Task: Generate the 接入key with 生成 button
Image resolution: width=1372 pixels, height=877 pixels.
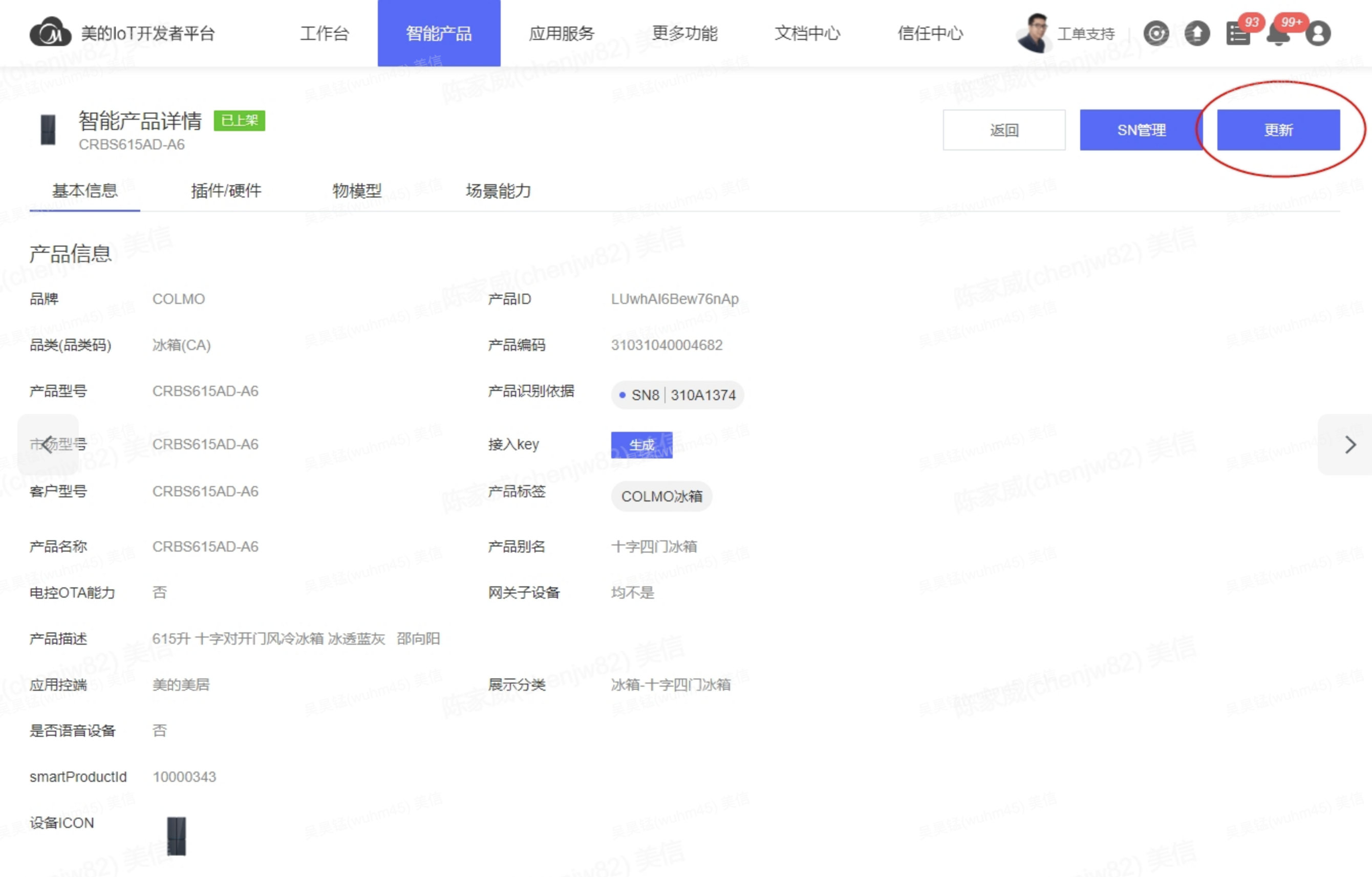Action: click(x=641, y=445)
